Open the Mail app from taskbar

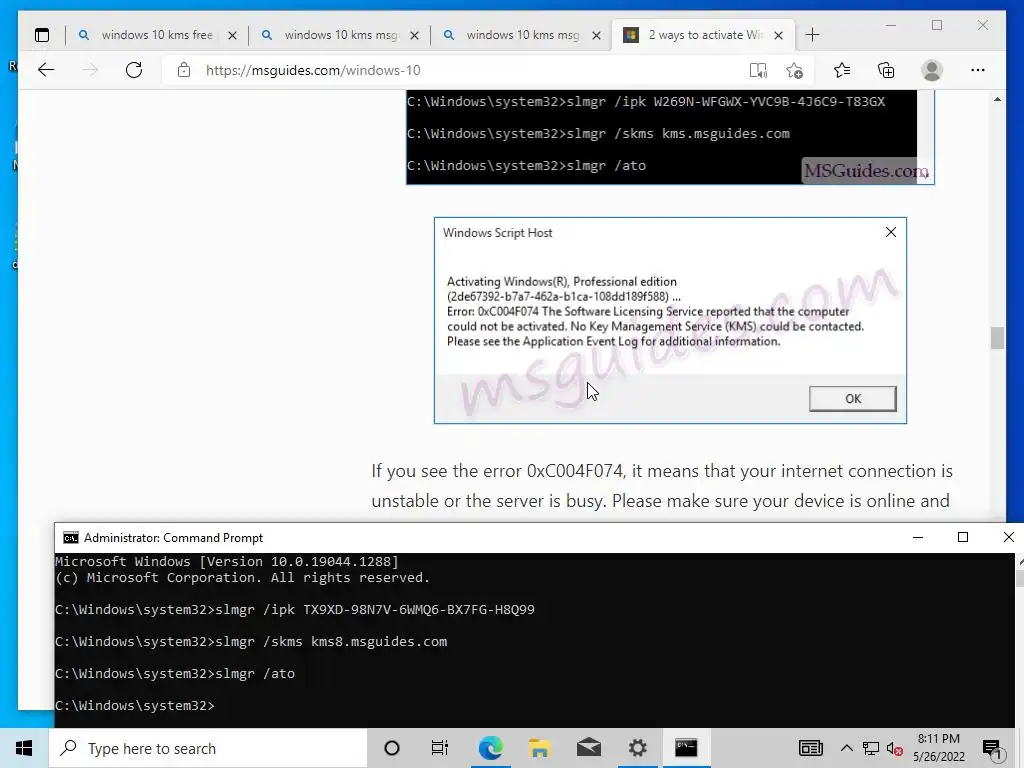[588, 748]
